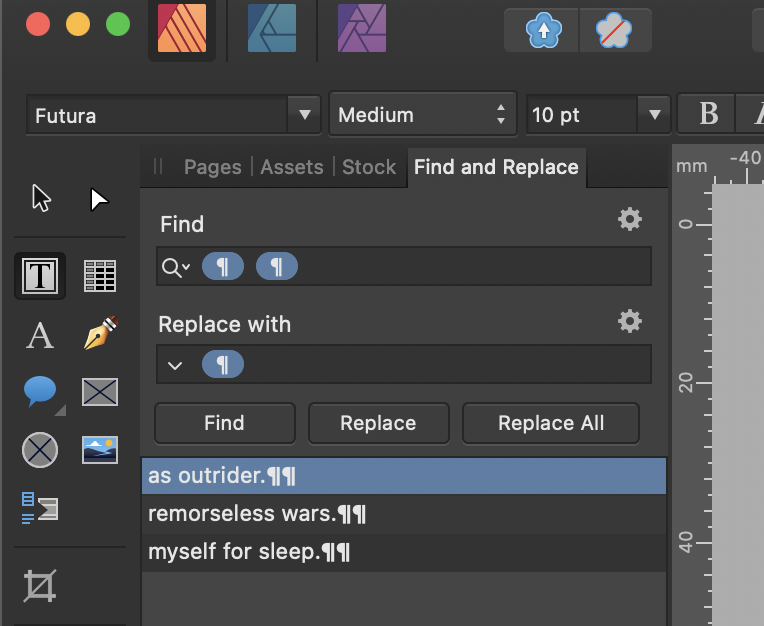Select the Place Image tool
764x626 pixels.
(99, 450)
